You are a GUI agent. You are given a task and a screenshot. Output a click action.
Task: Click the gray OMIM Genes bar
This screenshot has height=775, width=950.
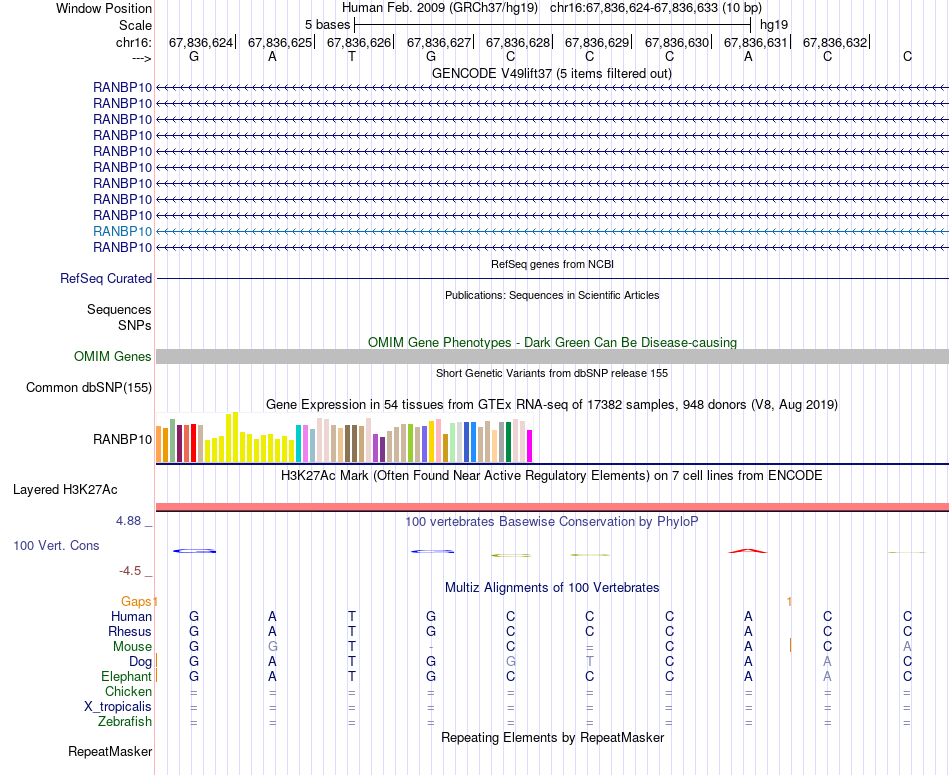(x=552, y=356)
